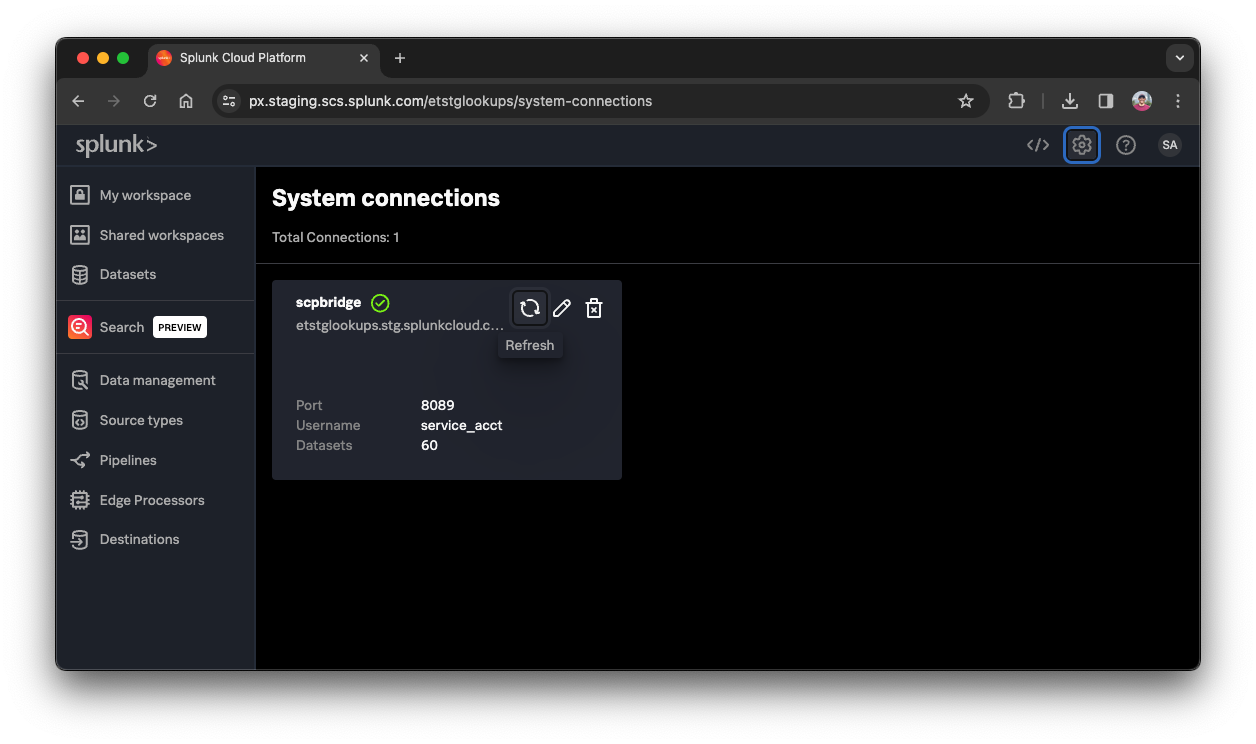The width and height of the screenshot is (1256, 744).
Task: Open the code editor brackets icon
Action: 1038,145
